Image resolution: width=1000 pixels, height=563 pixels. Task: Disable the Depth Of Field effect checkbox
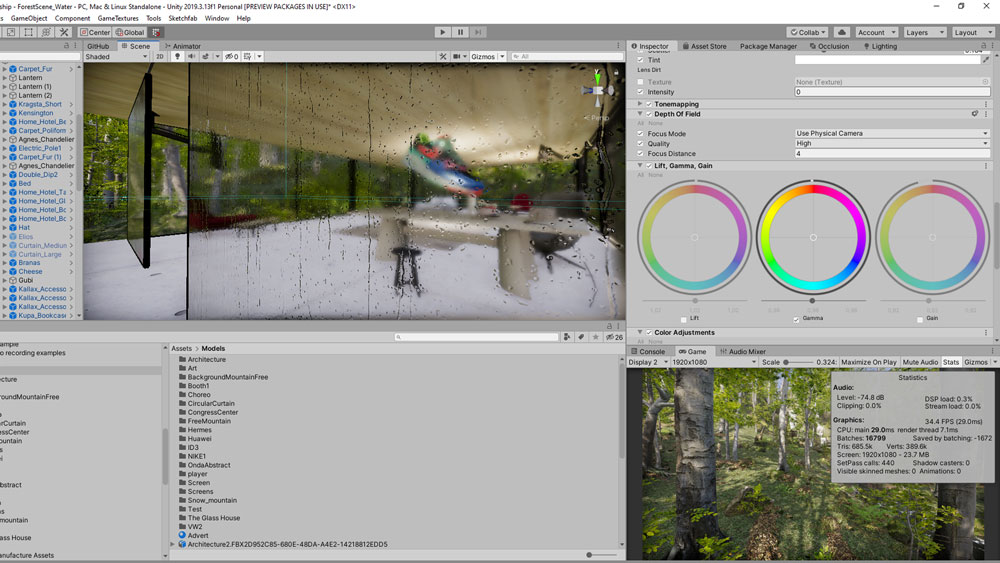point(649,114)
